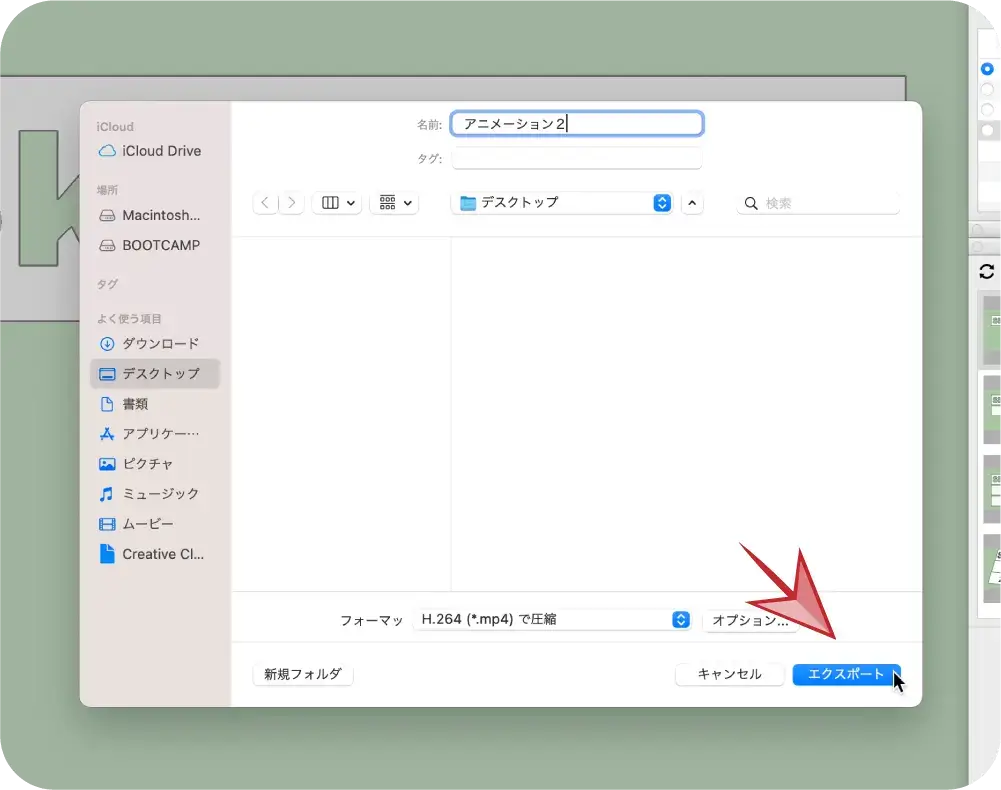Image resolution: width=1001 pixels, height=790 pixels.
Task: Open the Macintosh HD volume
Action: pos(160,215)
